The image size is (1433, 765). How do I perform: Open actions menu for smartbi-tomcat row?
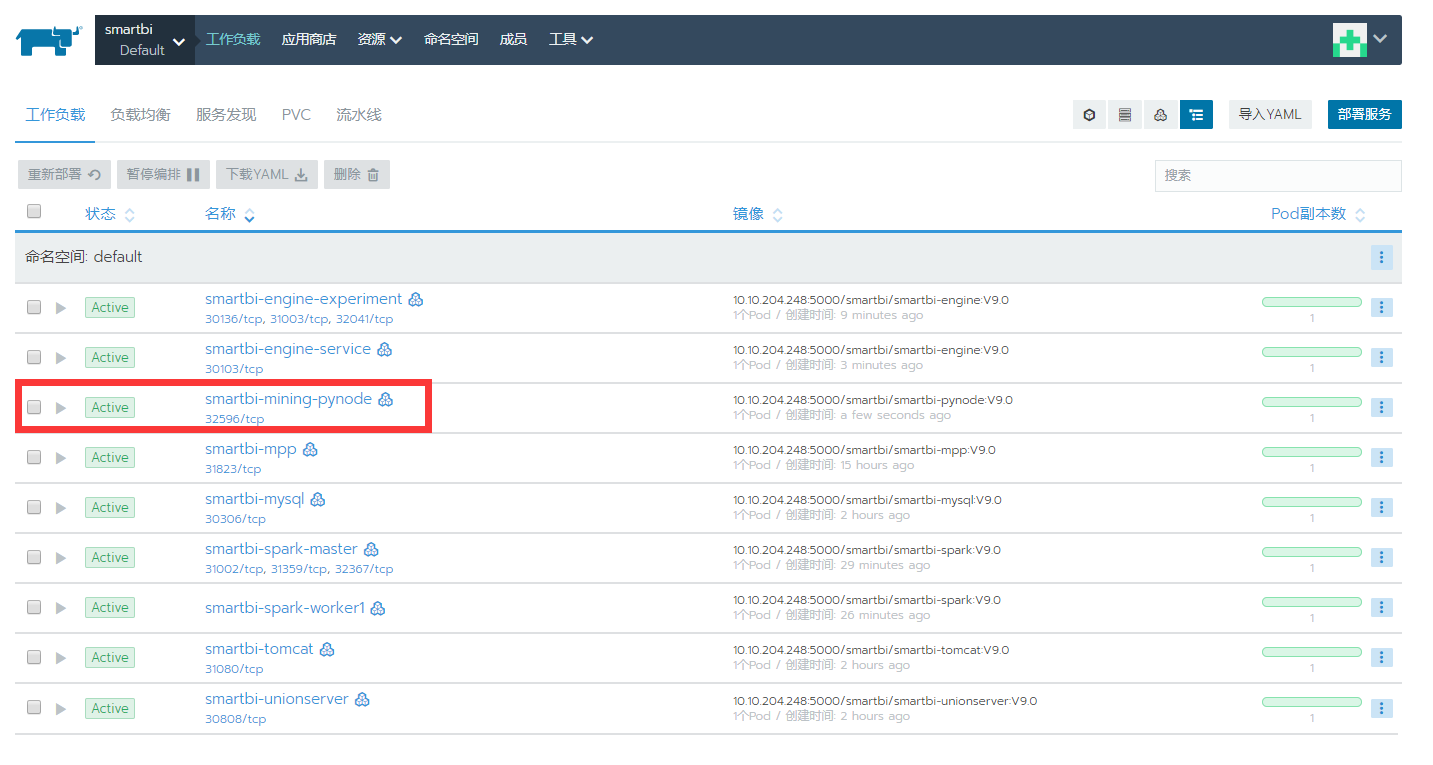click(1381, 657)
